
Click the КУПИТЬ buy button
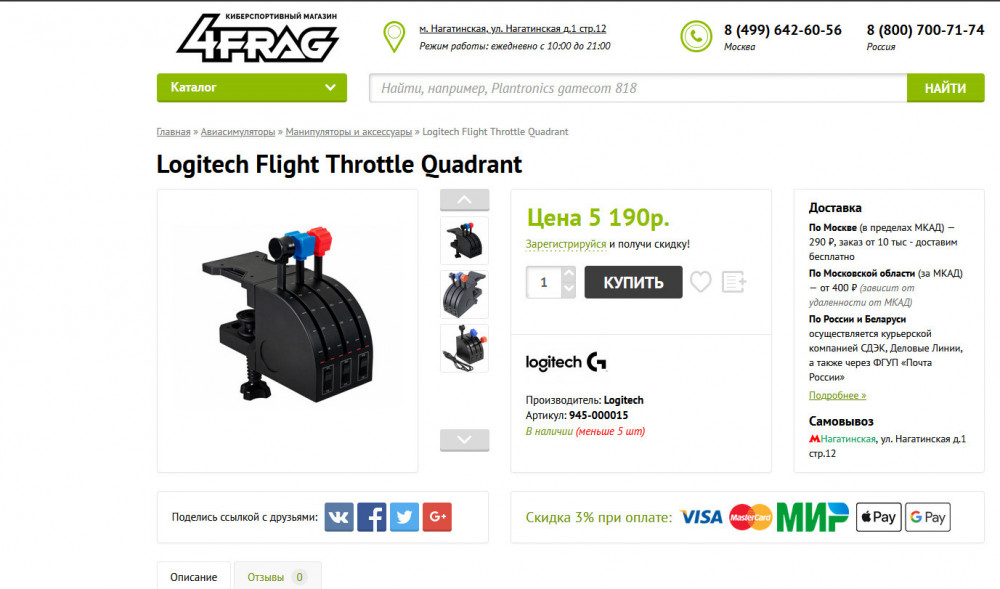[633, 282]
